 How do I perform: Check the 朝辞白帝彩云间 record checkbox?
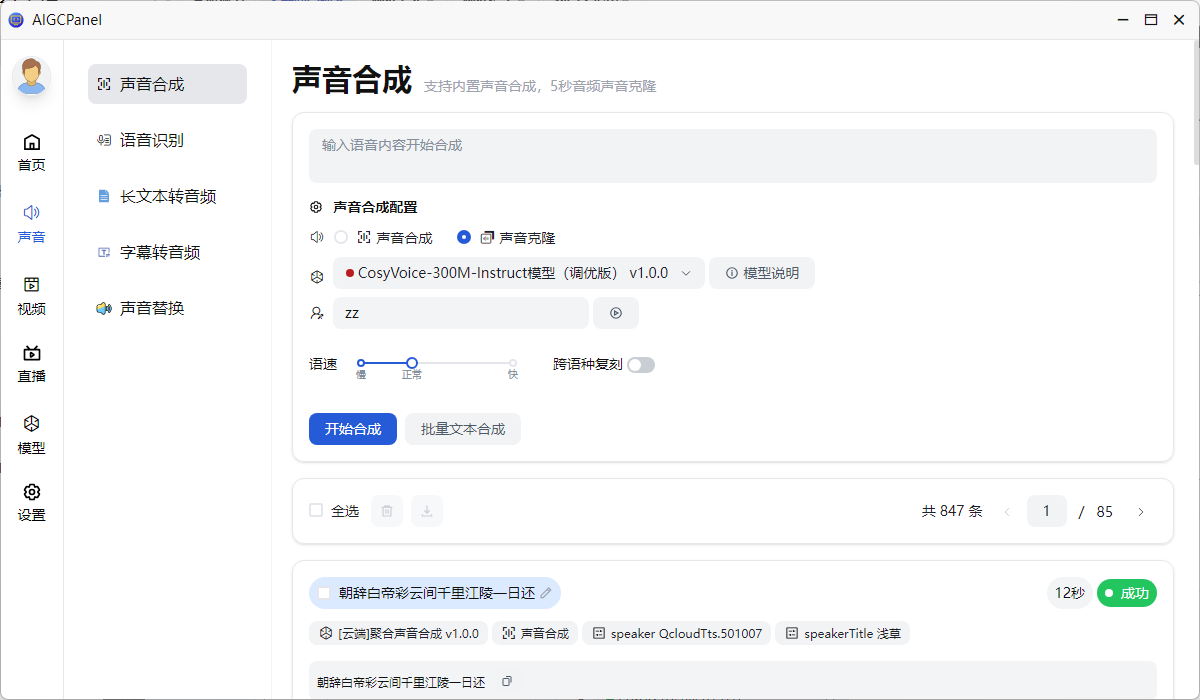click(324, 593)
